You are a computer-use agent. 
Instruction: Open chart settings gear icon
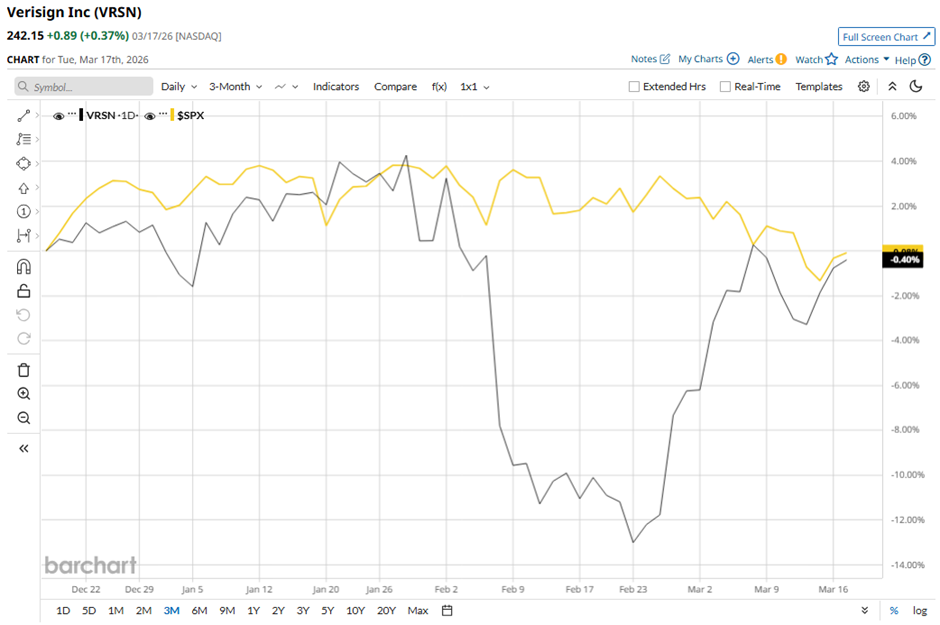864,87
